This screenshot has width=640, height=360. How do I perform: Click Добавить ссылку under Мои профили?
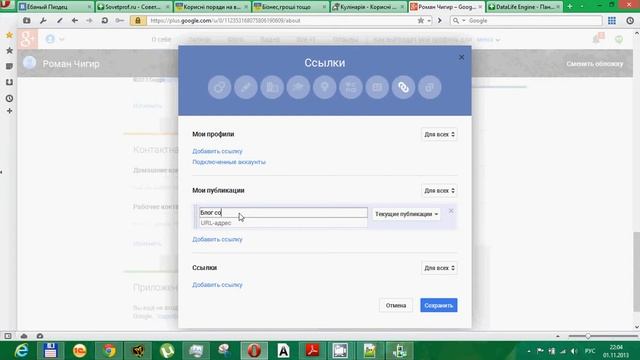[x=217, y=151]
